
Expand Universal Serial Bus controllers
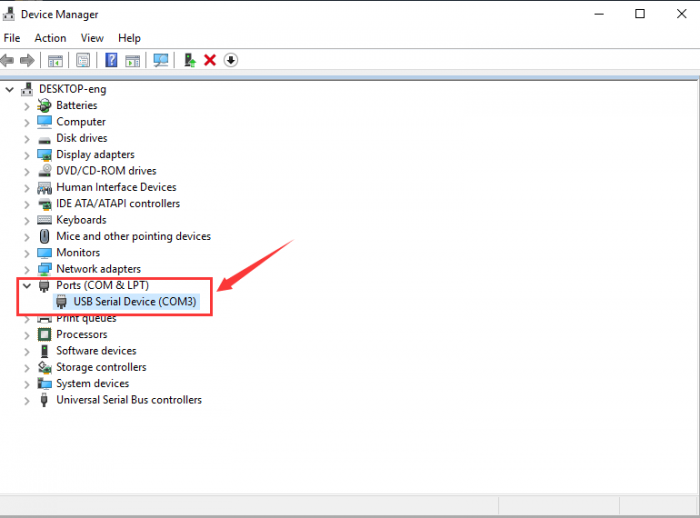(27, 400)
